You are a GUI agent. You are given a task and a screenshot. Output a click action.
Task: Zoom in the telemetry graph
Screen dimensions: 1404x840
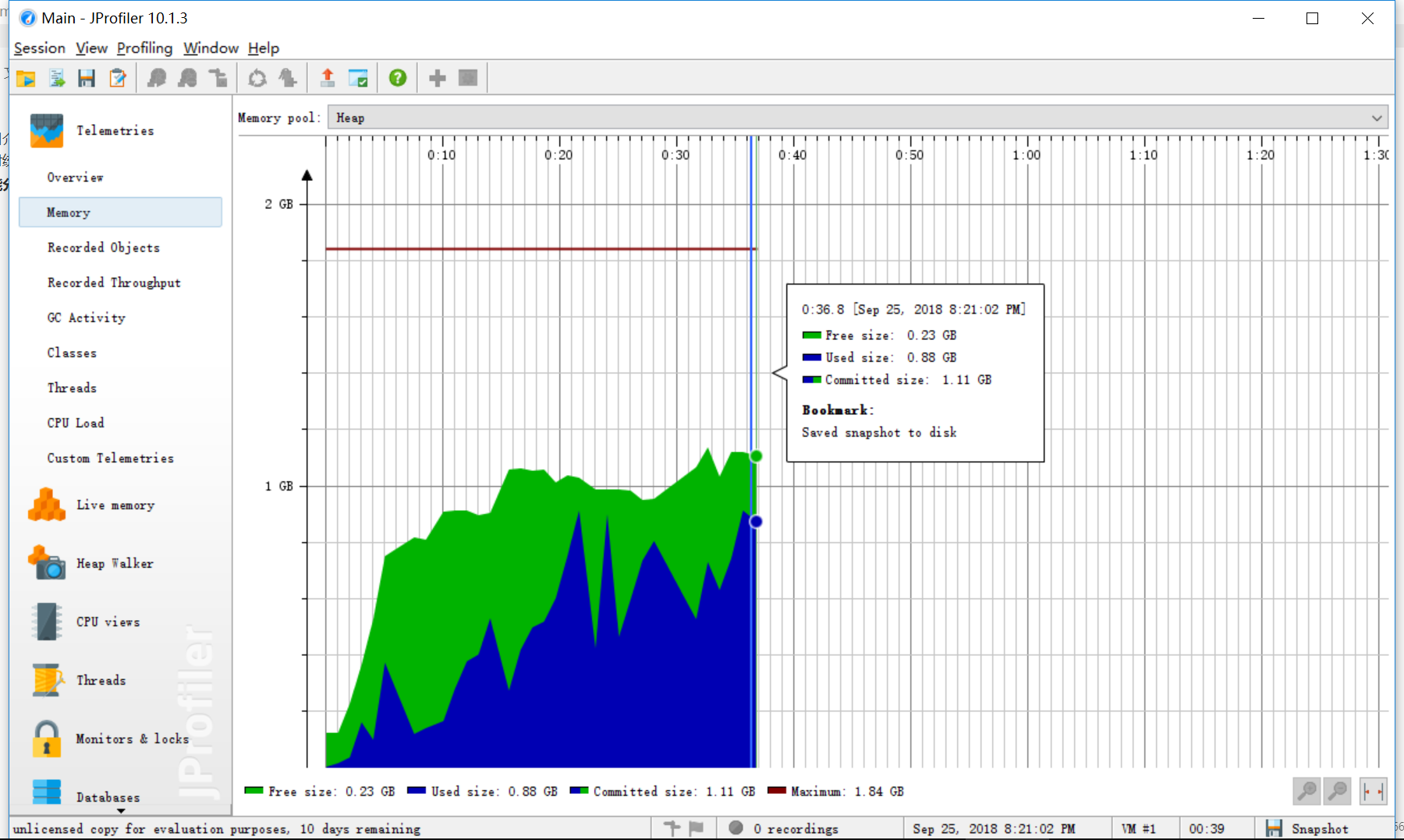pos(1306,791)
